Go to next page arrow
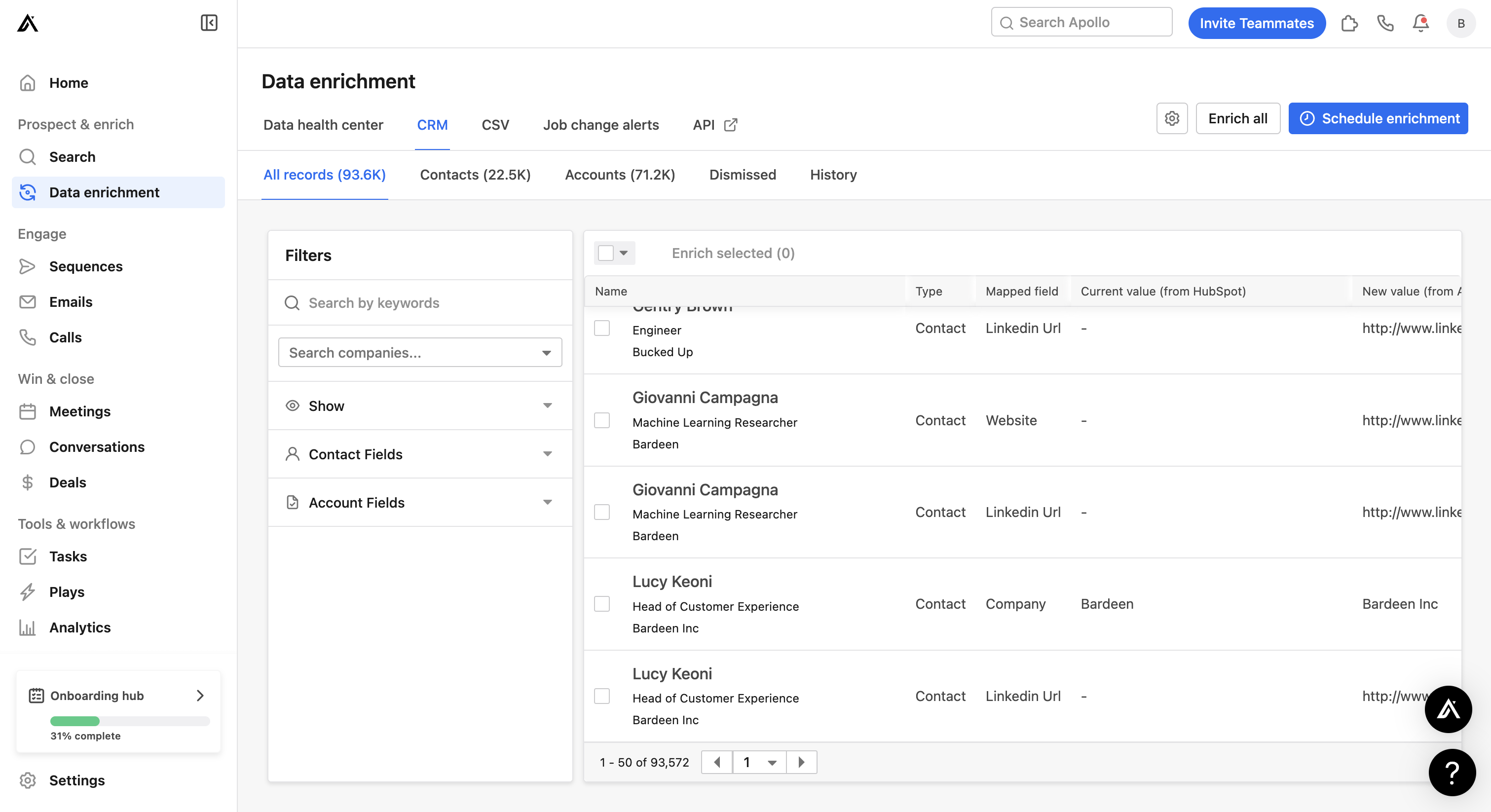The height and width of the screenshot is (812, 1491). tap(801, 762)
